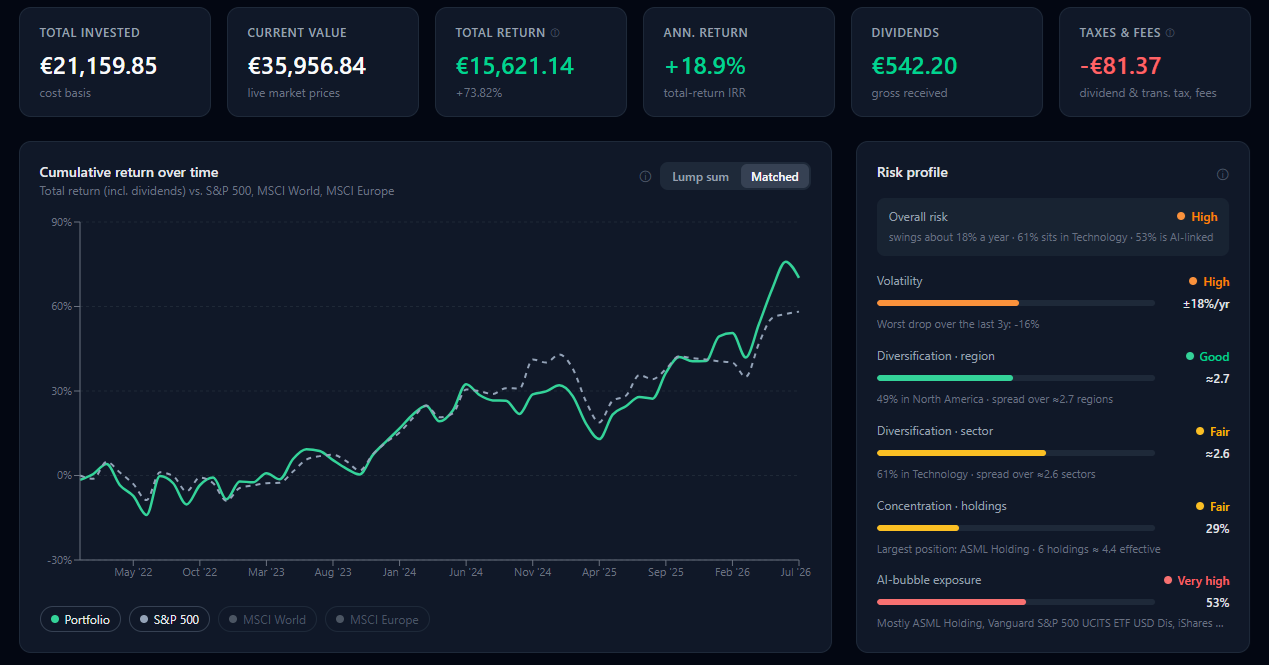
Task: Click the portfolio peak near Jul '26
Action: [x=787, y=262]
